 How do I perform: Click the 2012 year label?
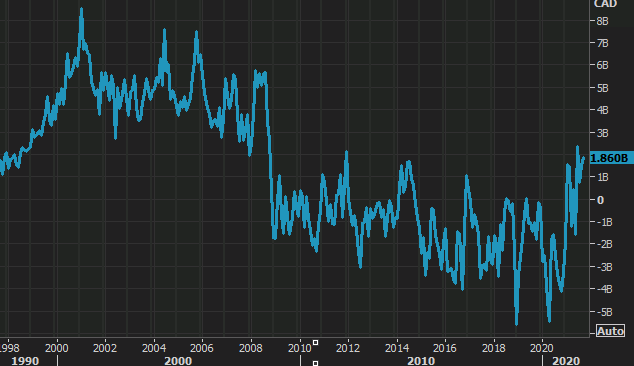pos(348,348)
